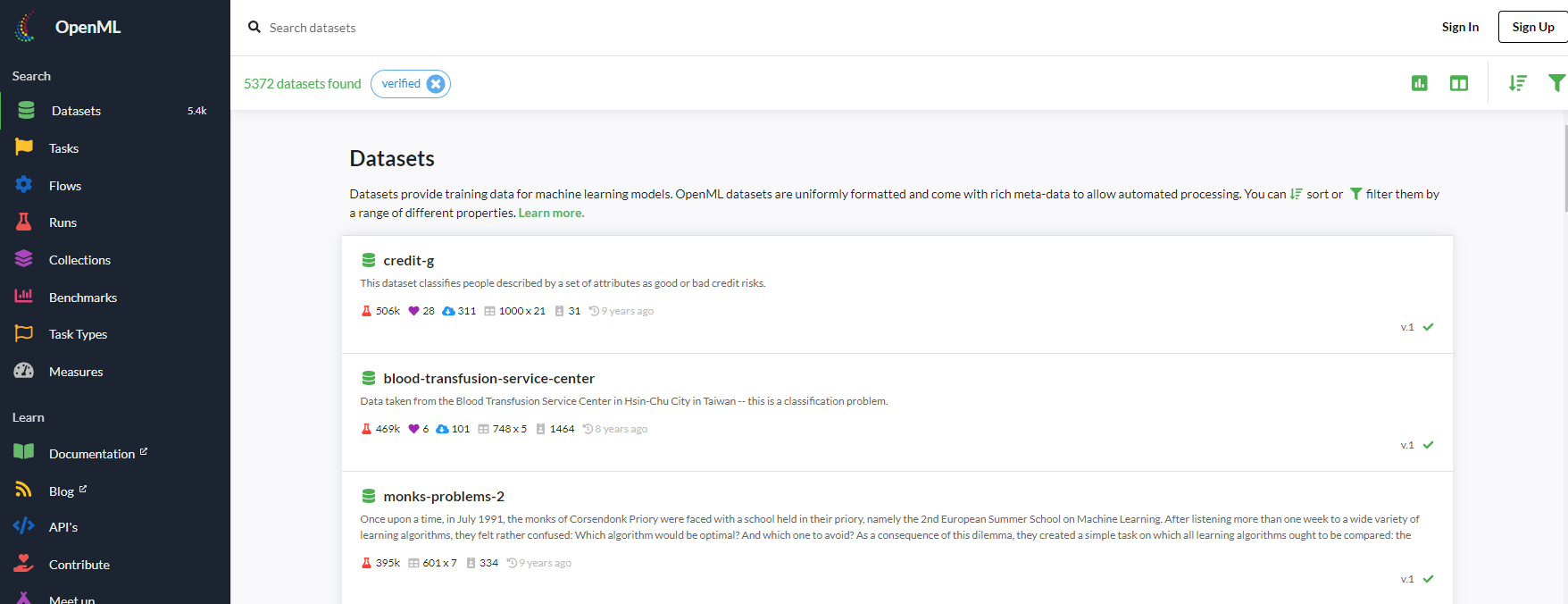Click the credit-g downloads cloud icon
Screen dimensions: 1568x604
pos(448,311)
